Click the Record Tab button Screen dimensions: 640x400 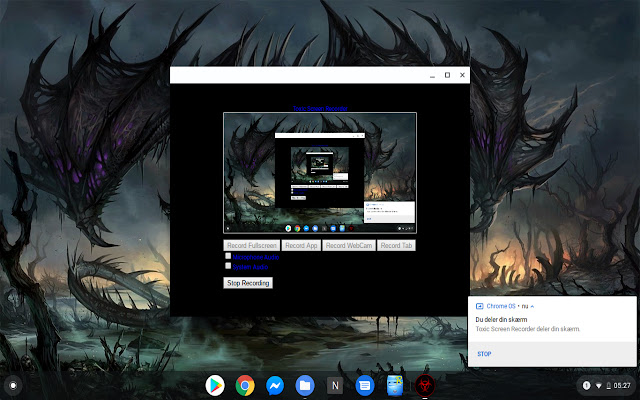(396, 245)
